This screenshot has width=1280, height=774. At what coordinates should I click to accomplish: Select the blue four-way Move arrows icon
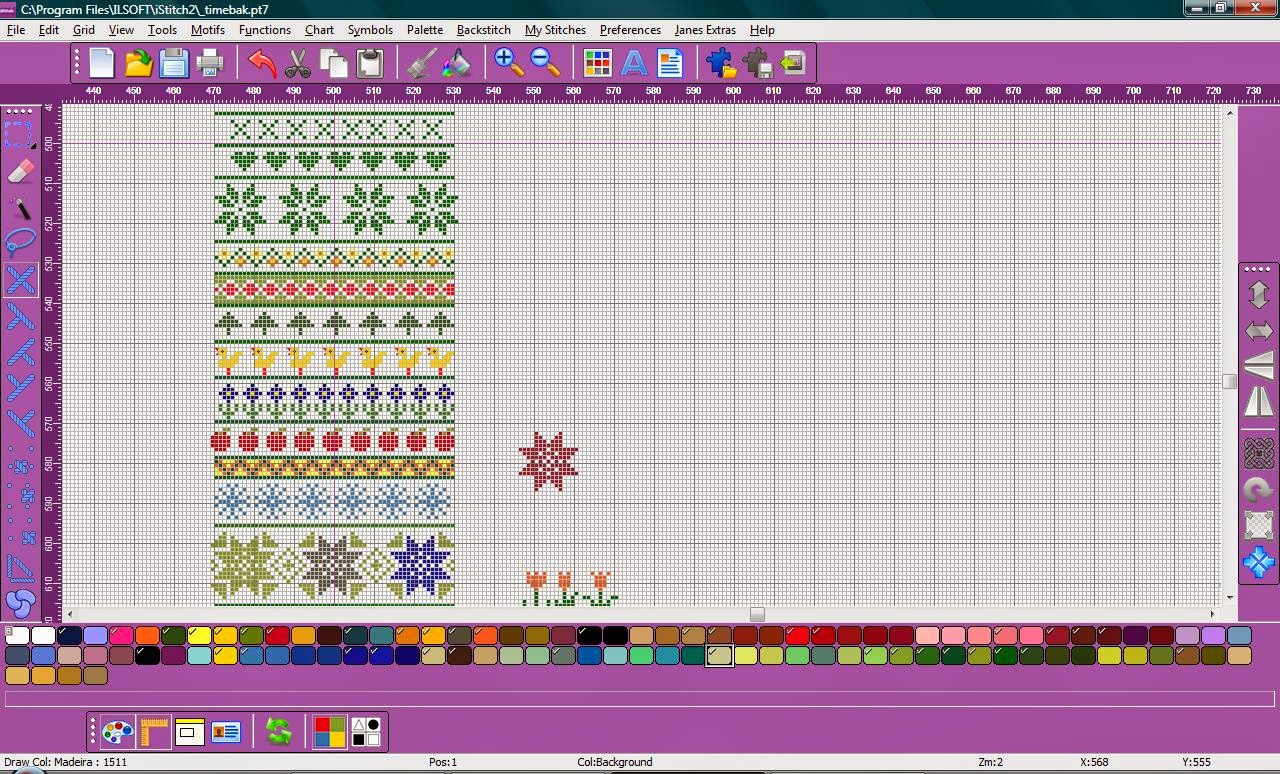1258,562
